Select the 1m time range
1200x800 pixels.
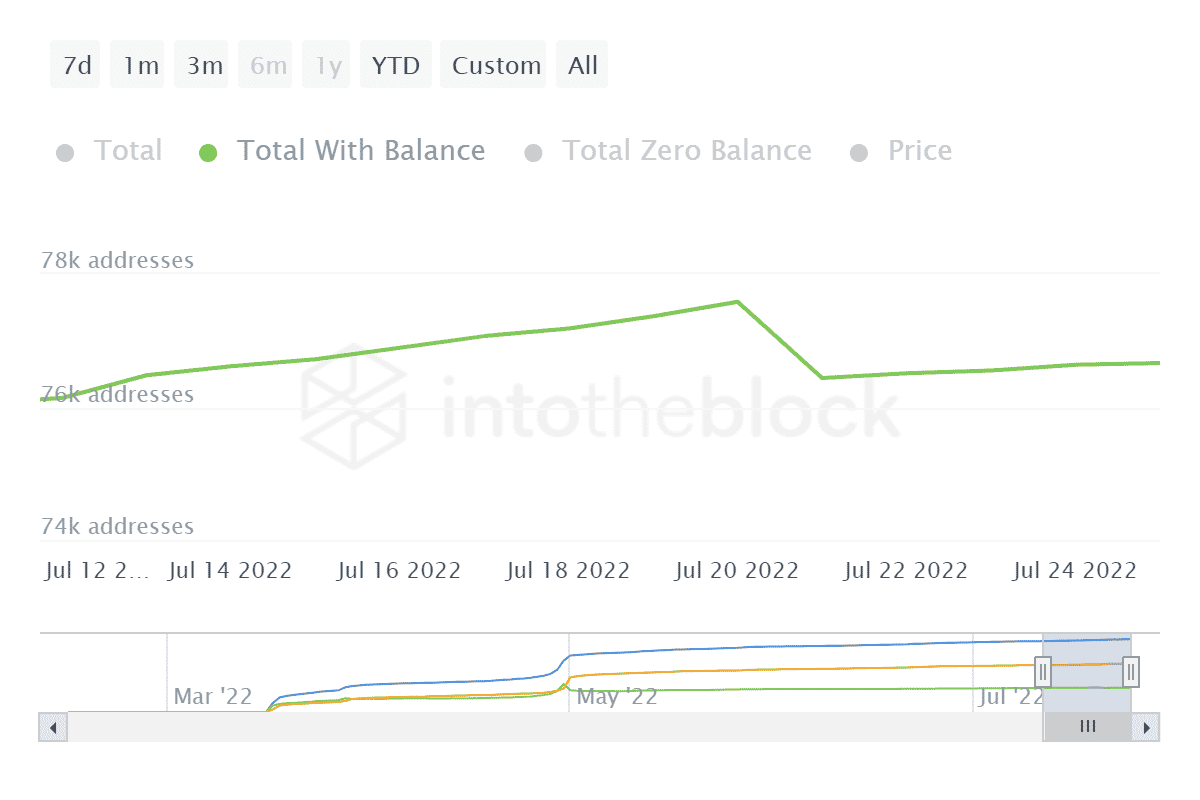tap(141, 66)
